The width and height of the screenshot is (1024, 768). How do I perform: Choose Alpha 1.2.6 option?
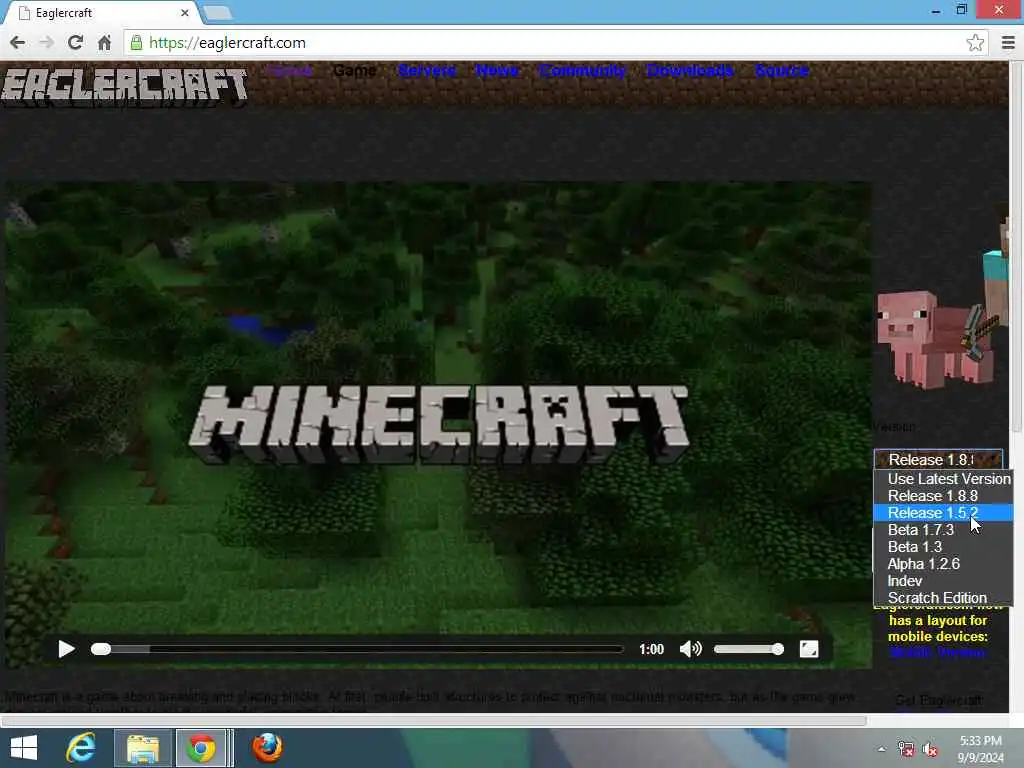pos(944,564)
